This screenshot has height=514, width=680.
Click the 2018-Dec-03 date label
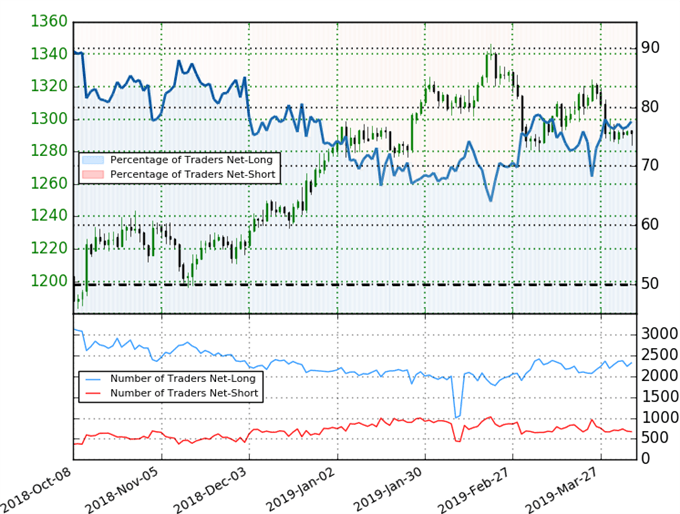212,490
